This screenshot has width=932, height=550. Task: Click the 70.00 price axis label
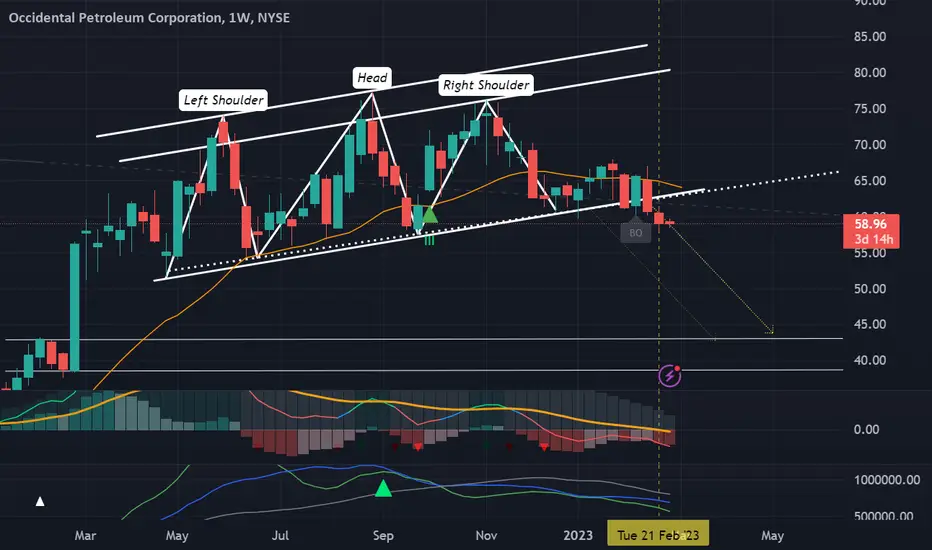click(x=870, y=145)
